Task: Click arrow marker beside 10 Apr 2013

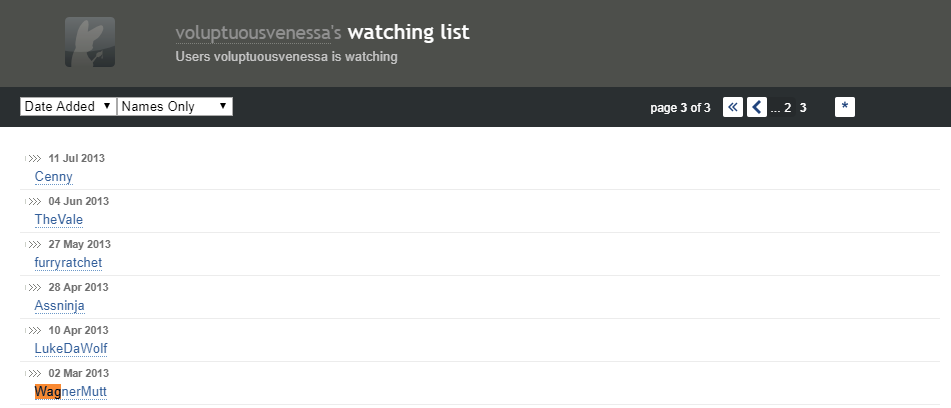Action: [33, 330]
